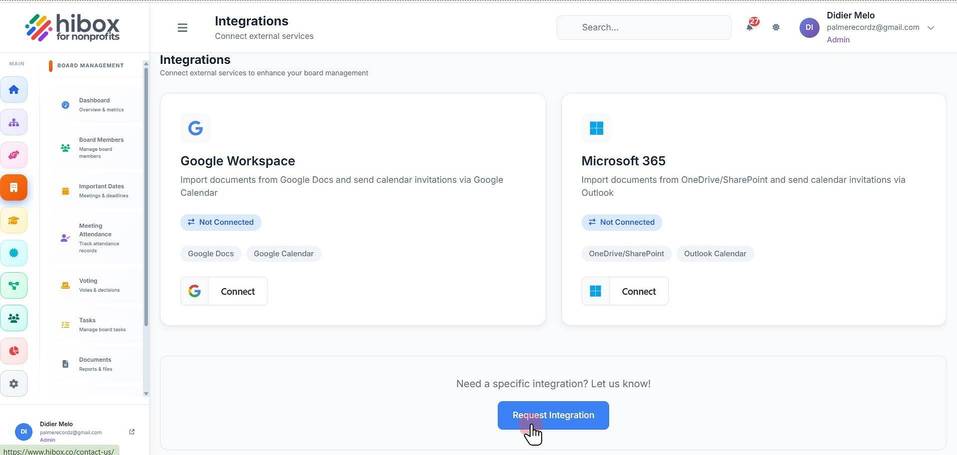Viewport: 957px width, 455px height.
Task: Click the Microsoft 365 card title
Action: pyautogui.click(x=623, y=161)
